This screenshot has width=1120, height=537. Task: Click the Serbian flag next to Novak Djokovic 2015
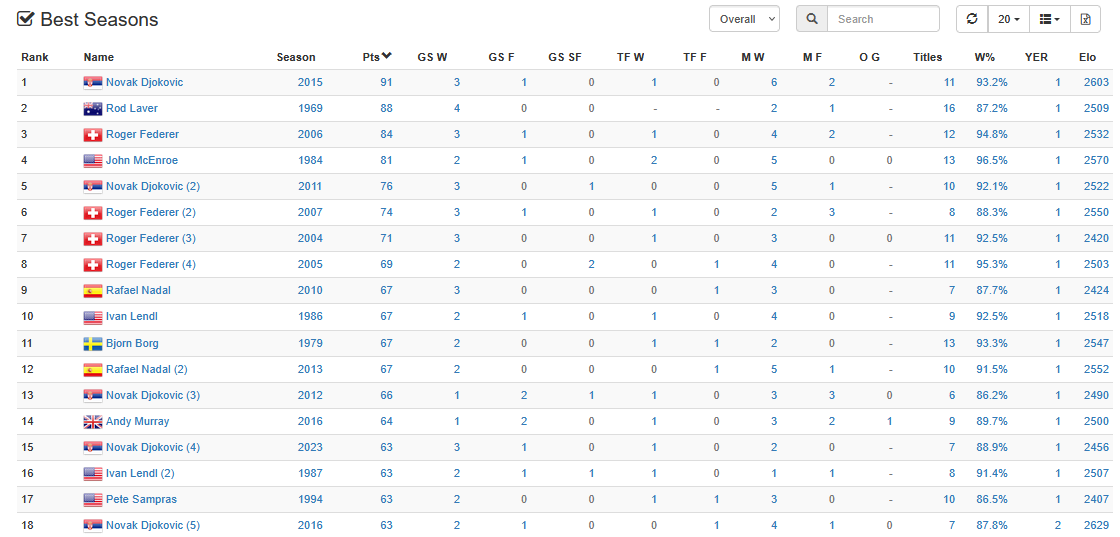coord(93,83)
